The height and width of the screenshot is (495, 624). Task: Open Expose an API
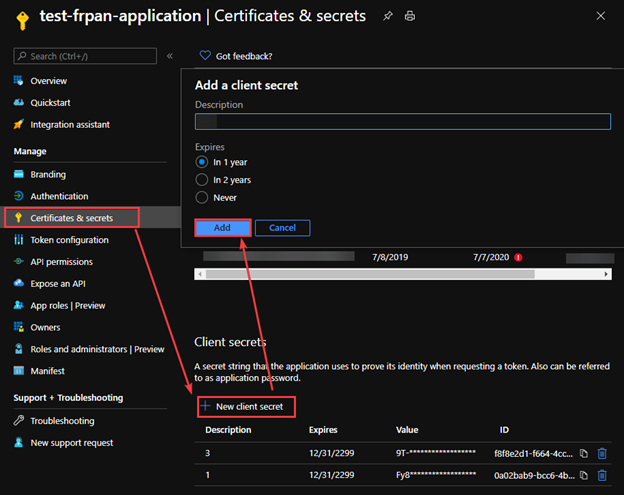pos(58,284)
